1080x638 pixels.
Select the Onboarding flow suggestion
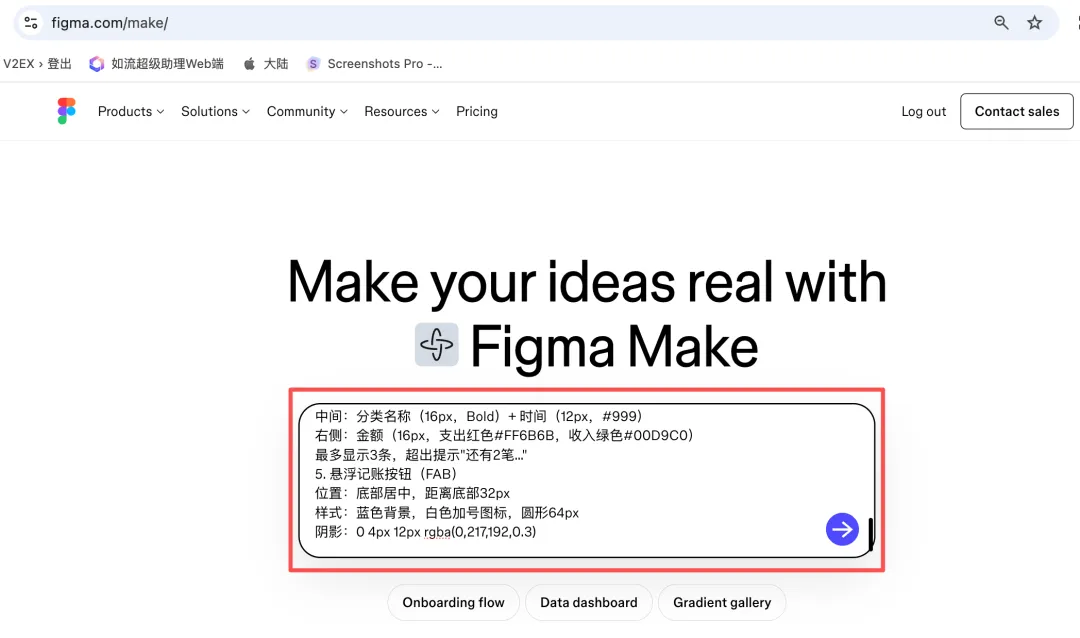[x=453, y=602]
